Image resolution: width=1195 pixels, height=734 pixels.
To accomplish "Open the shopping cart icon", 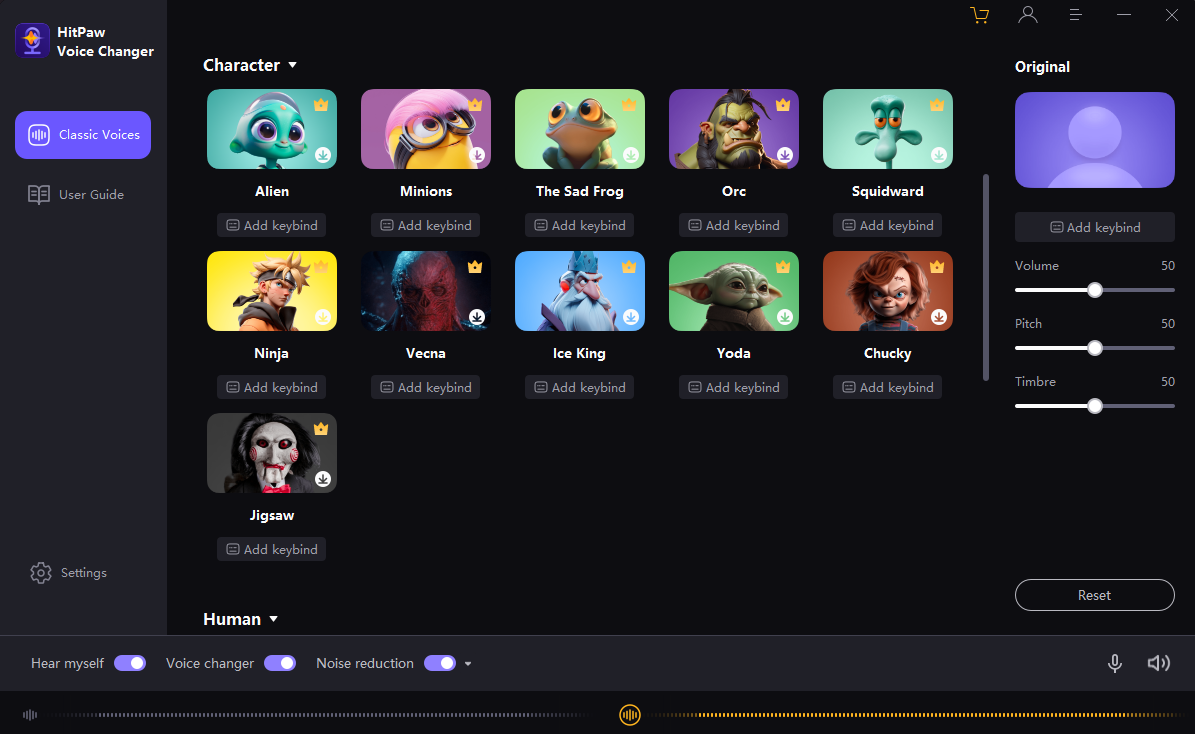I will 979,15.
